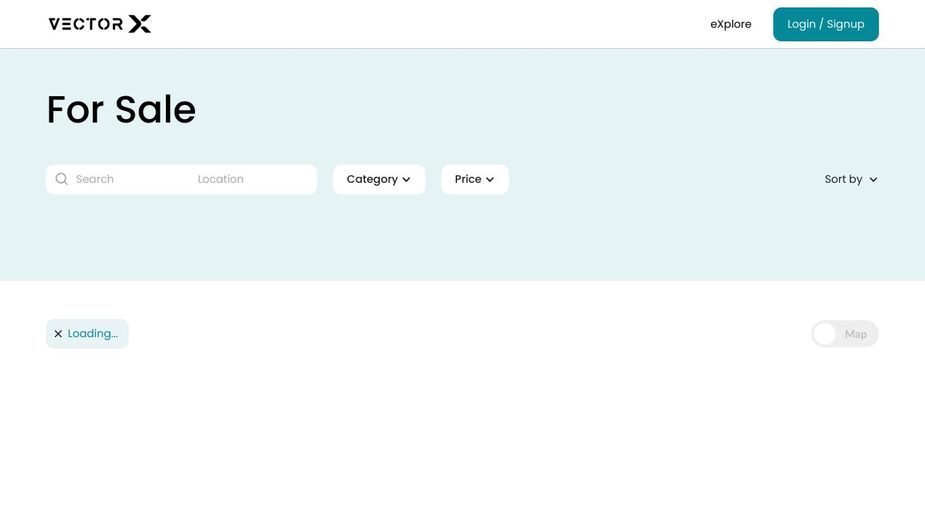Open the Category dropdown
925x520 pixels.
tap(379, 179)
